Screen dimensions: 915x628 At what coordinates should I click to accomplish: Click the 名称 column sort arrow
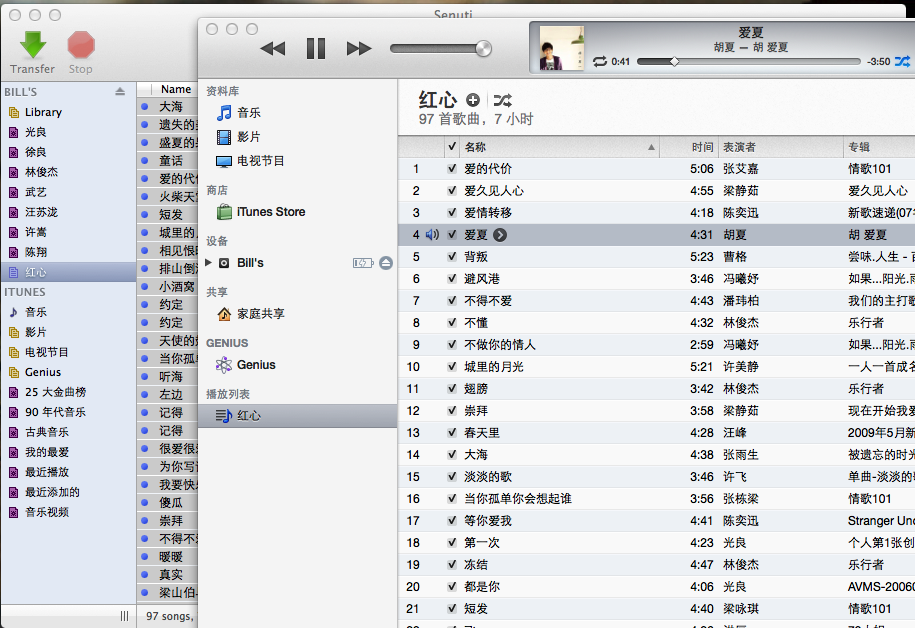(651, 148)
